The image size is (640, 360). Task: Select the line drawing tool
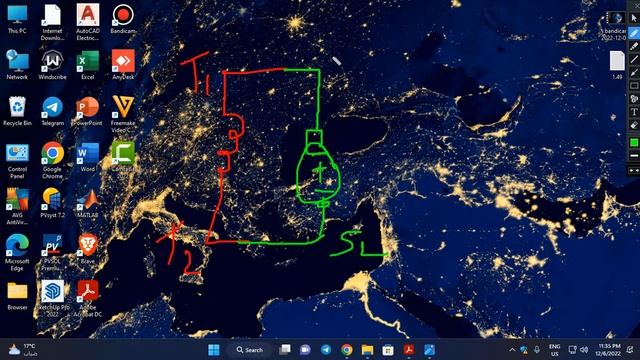pos(634,60)
